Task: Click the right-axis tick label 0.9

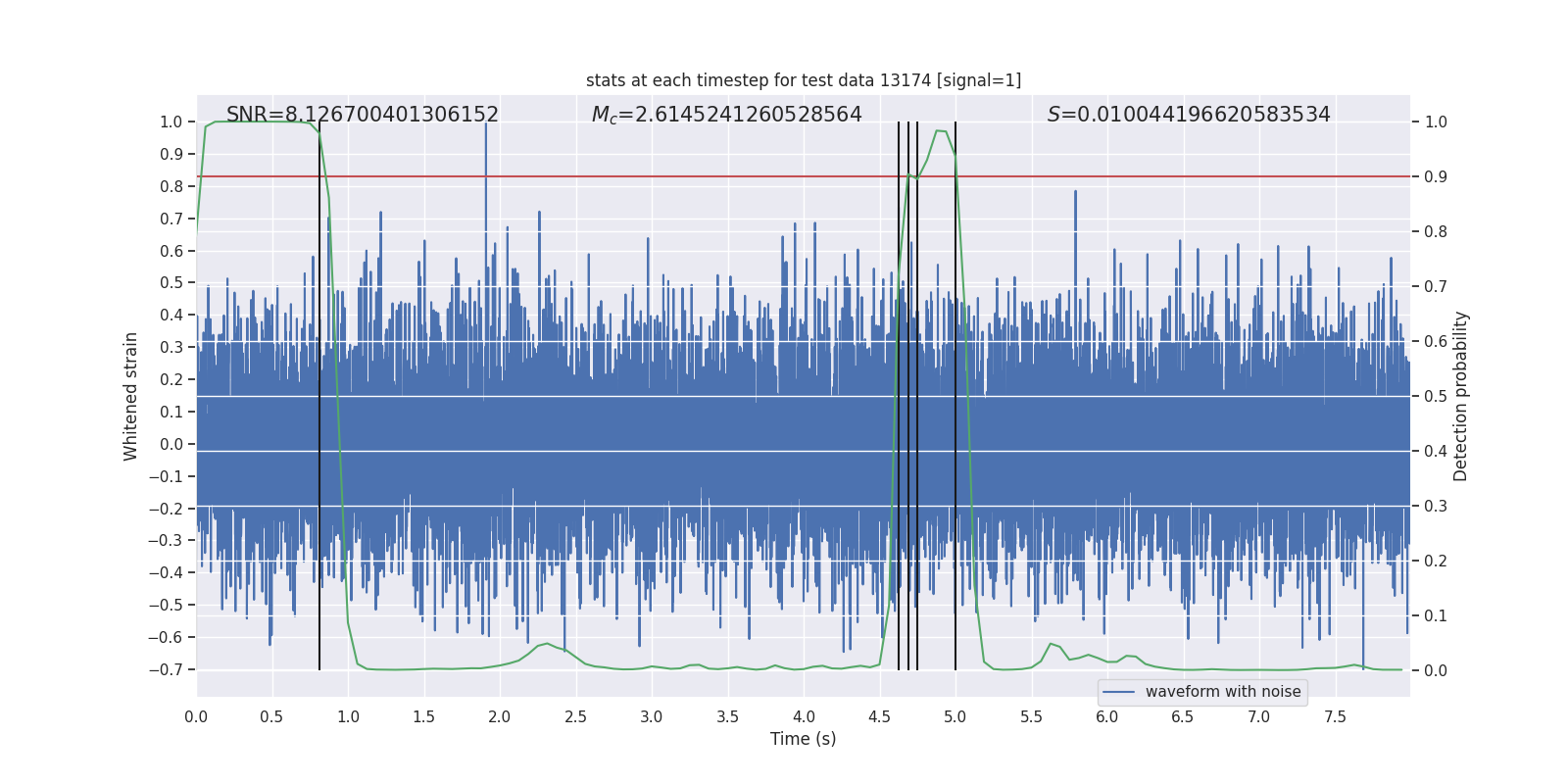Action: (x=1436, y=176)
